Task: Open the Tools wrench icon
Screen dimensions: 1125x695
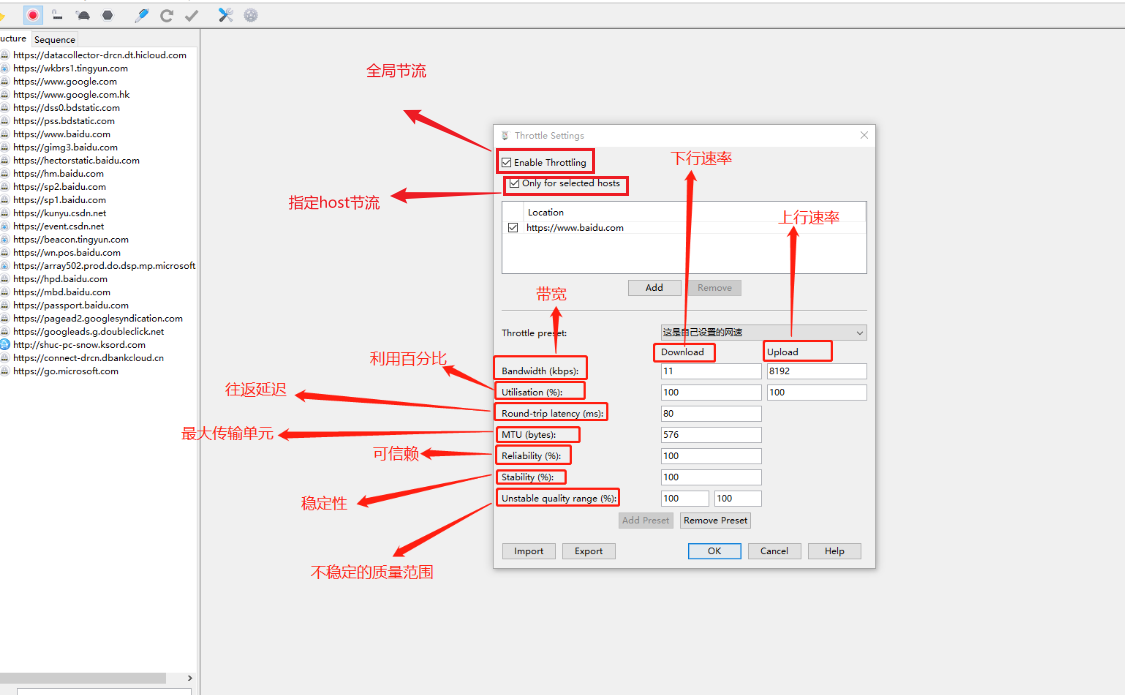Action: click(225, 15)
